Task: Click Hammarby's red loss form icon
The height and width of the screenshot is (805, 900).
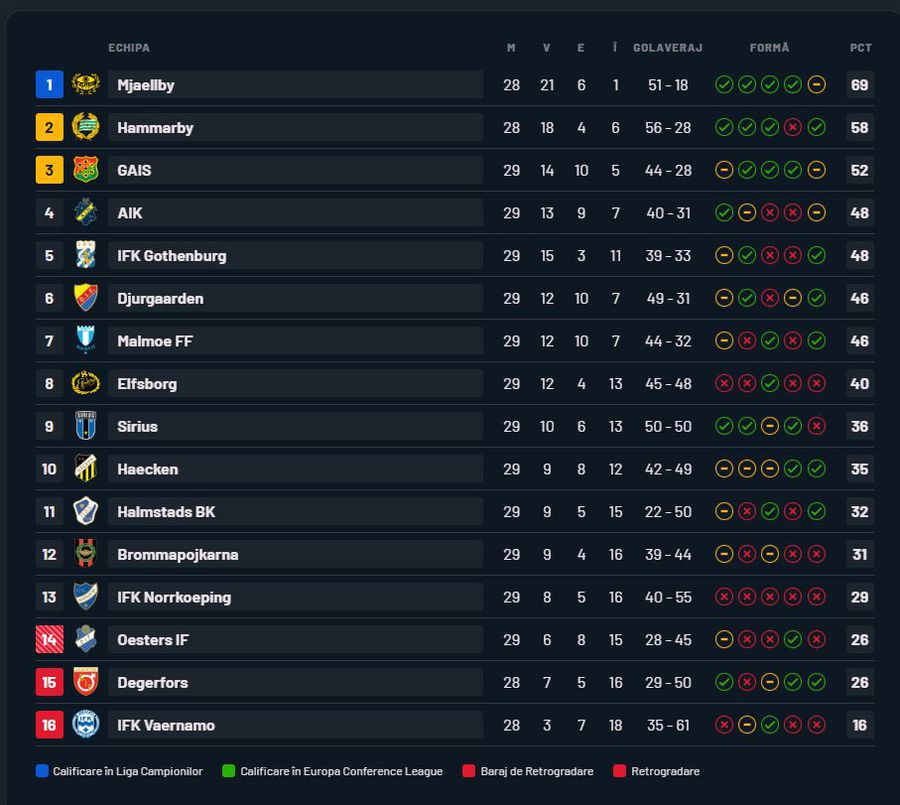Action: click(793, 128)
